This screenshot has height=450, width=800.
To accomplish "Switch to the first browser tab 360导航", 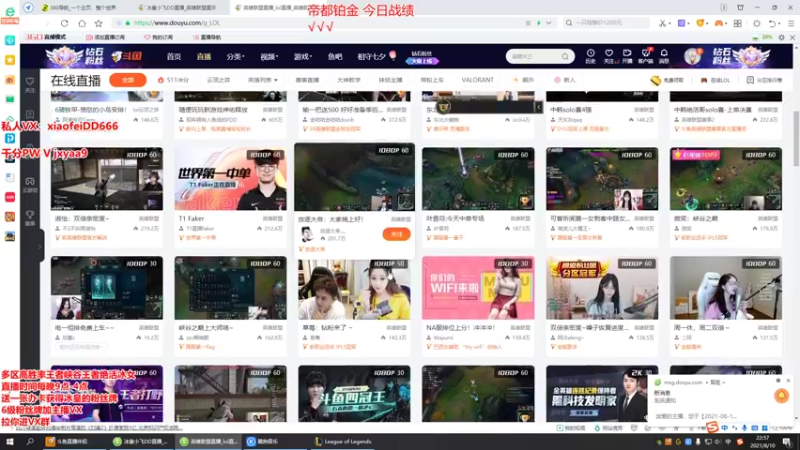I will click(79, 8).
